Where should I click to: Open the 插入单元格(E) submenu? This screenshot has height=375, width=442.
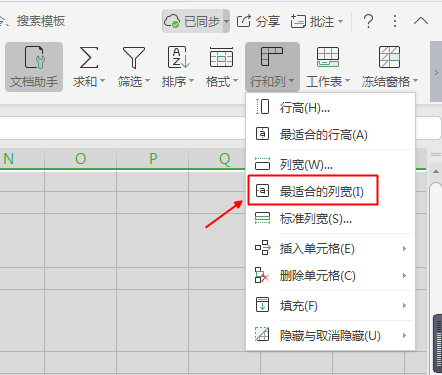tap(330, 248)
